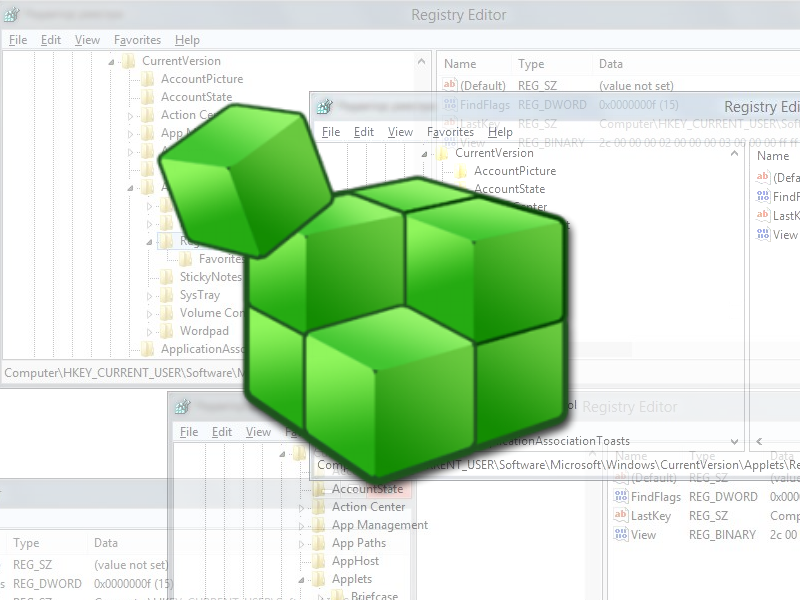Select the AccountState key label in the middle window
Viewport: 800px width, 600px height.
click(x=509, y=189)
